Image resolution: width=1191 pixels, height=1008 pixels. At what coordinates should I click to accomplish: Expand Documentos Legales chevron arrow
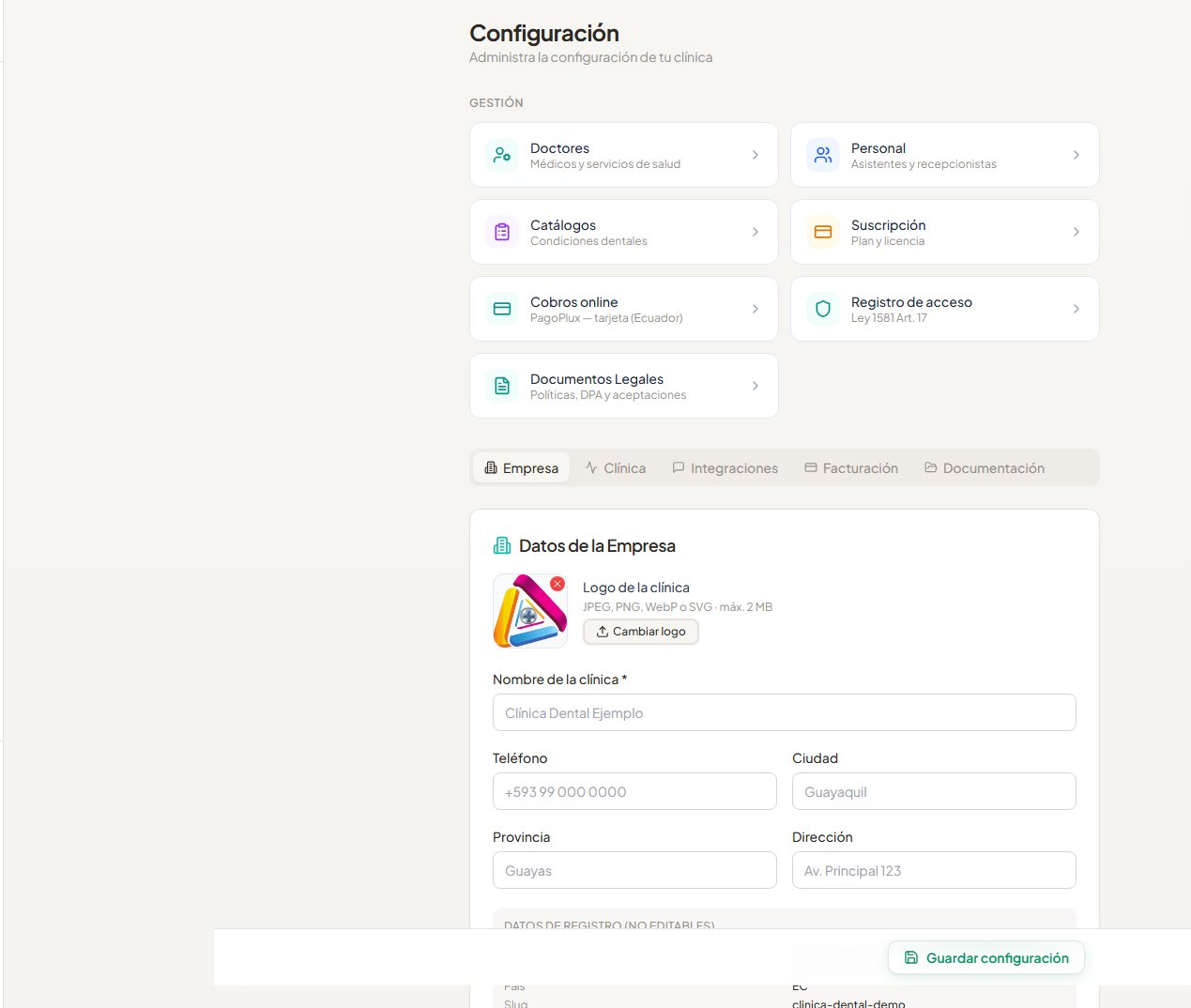[x=756, y=386]
